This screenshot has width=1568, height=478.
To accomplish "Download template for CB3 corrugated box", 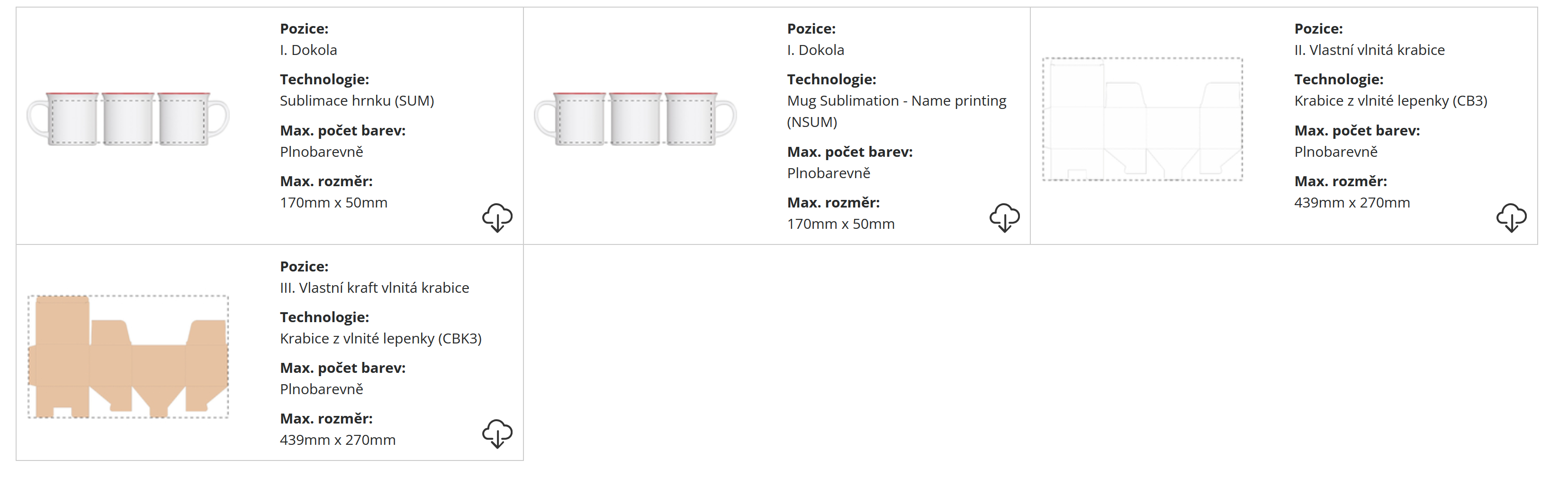I will coord(1512,217).
